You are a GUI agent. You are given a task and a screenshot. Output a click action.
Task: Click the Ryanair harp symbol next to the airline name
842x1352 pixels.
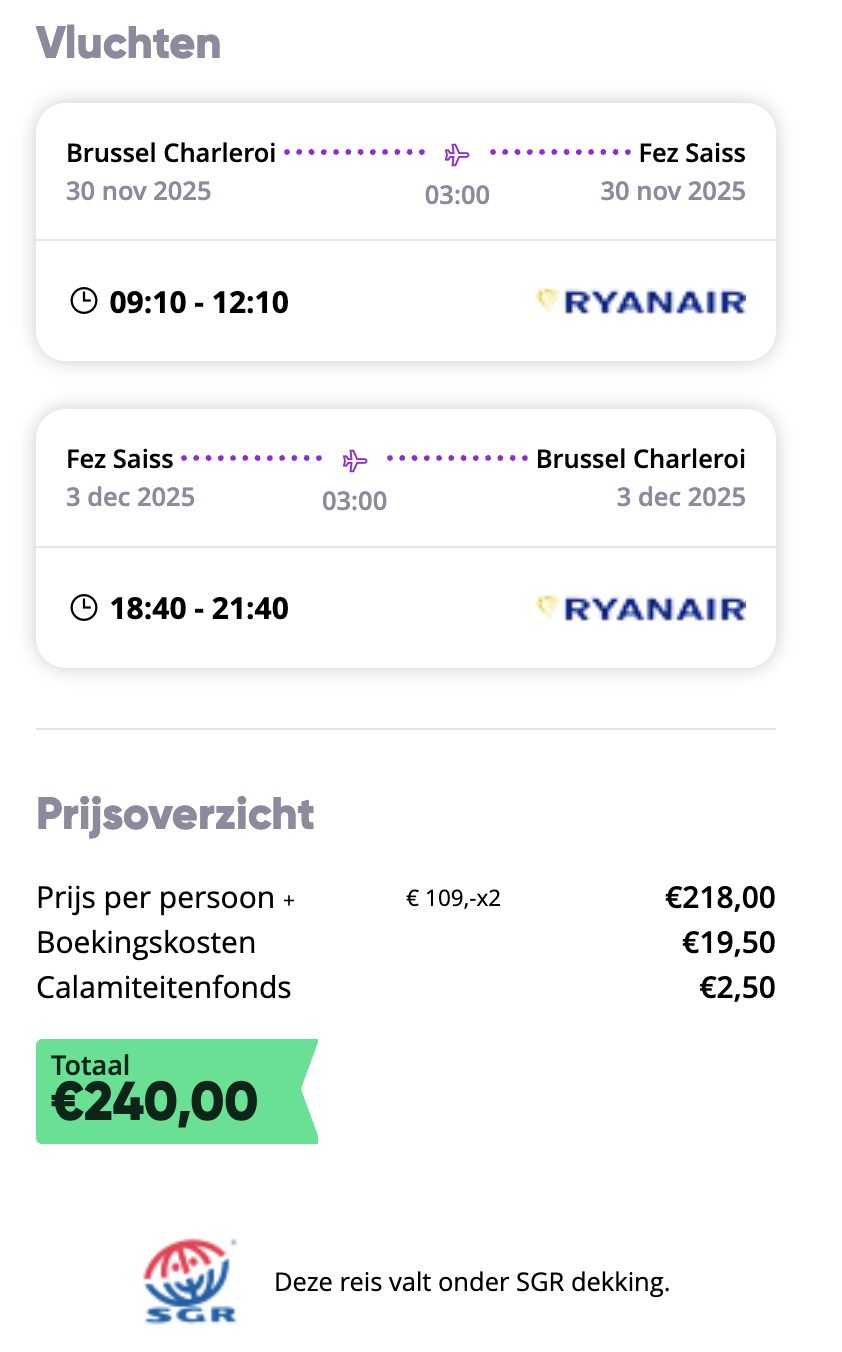(549, 300)
